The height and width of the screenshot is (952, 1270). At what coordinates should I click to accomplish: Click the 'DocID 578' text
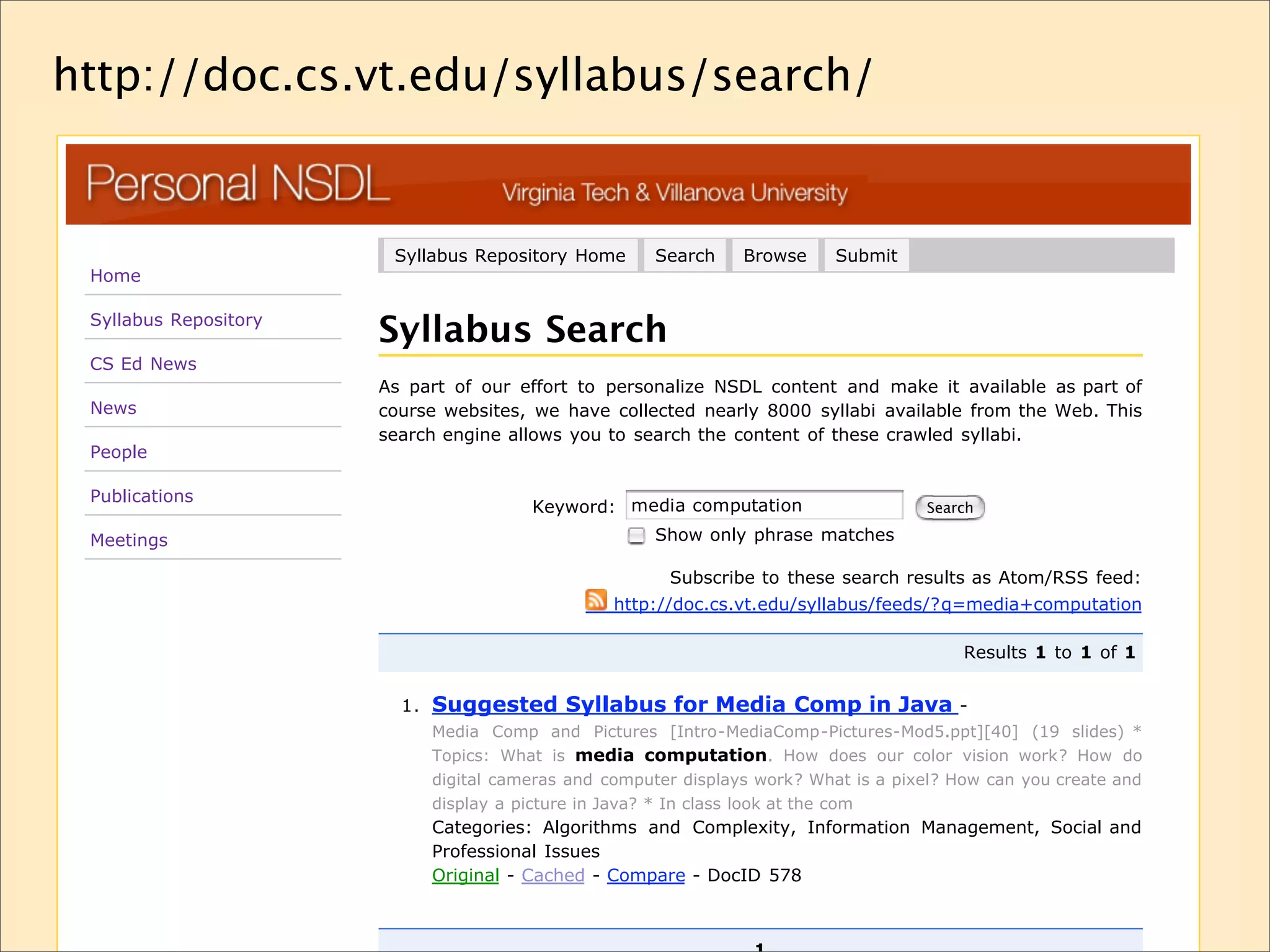click(x=754, y=875)
